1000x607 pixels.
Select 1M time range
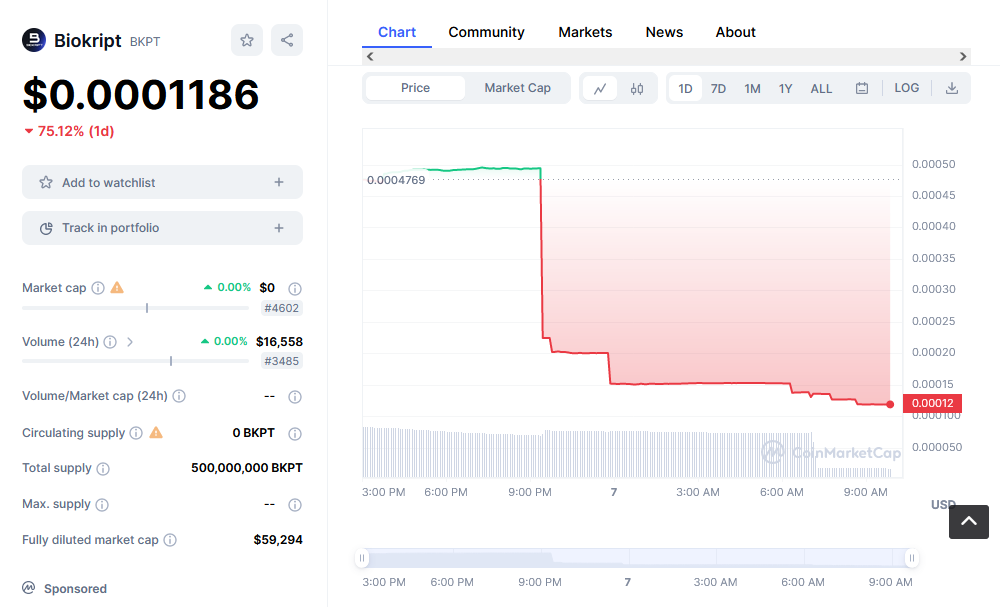[x=752, y=89]
